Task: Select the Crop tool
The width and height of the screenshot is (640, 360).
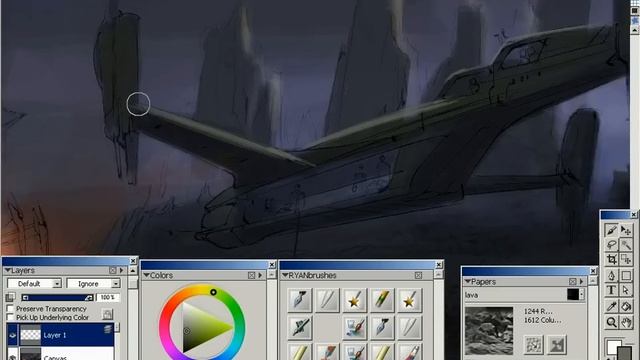Action: (611, 260)
